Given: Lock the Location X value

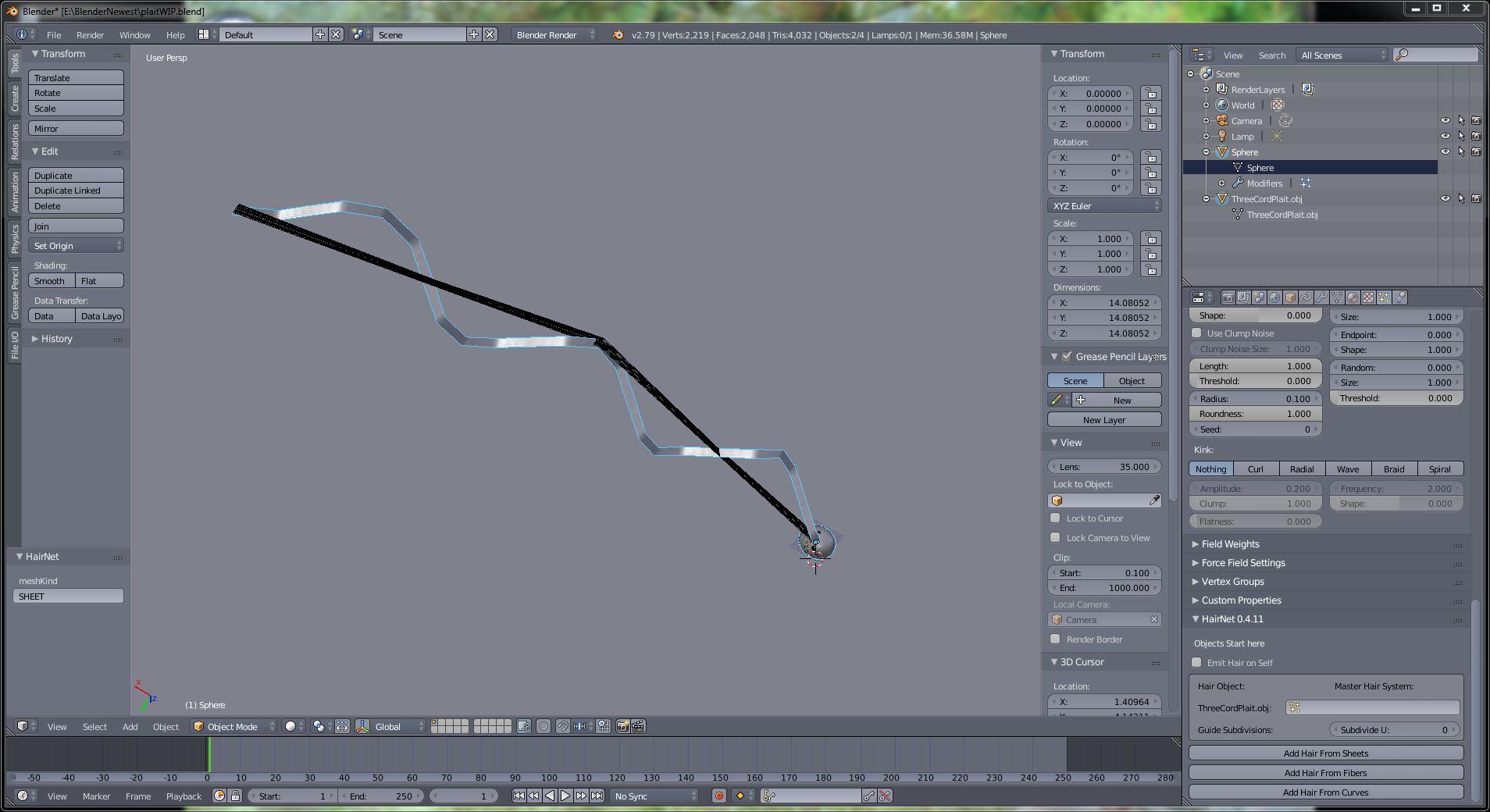Looking at the screenshot, I should coord(1151,93).
